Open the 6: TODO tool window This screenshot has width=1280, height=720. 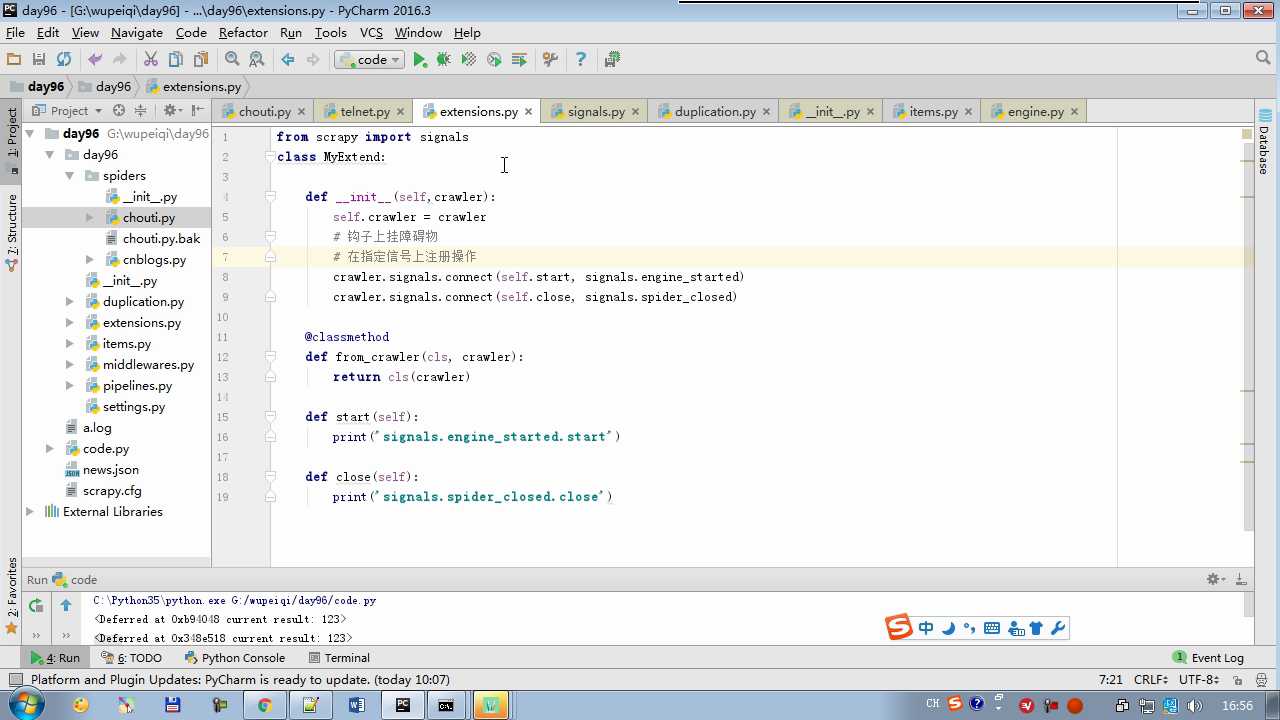(x=131, y=658)
